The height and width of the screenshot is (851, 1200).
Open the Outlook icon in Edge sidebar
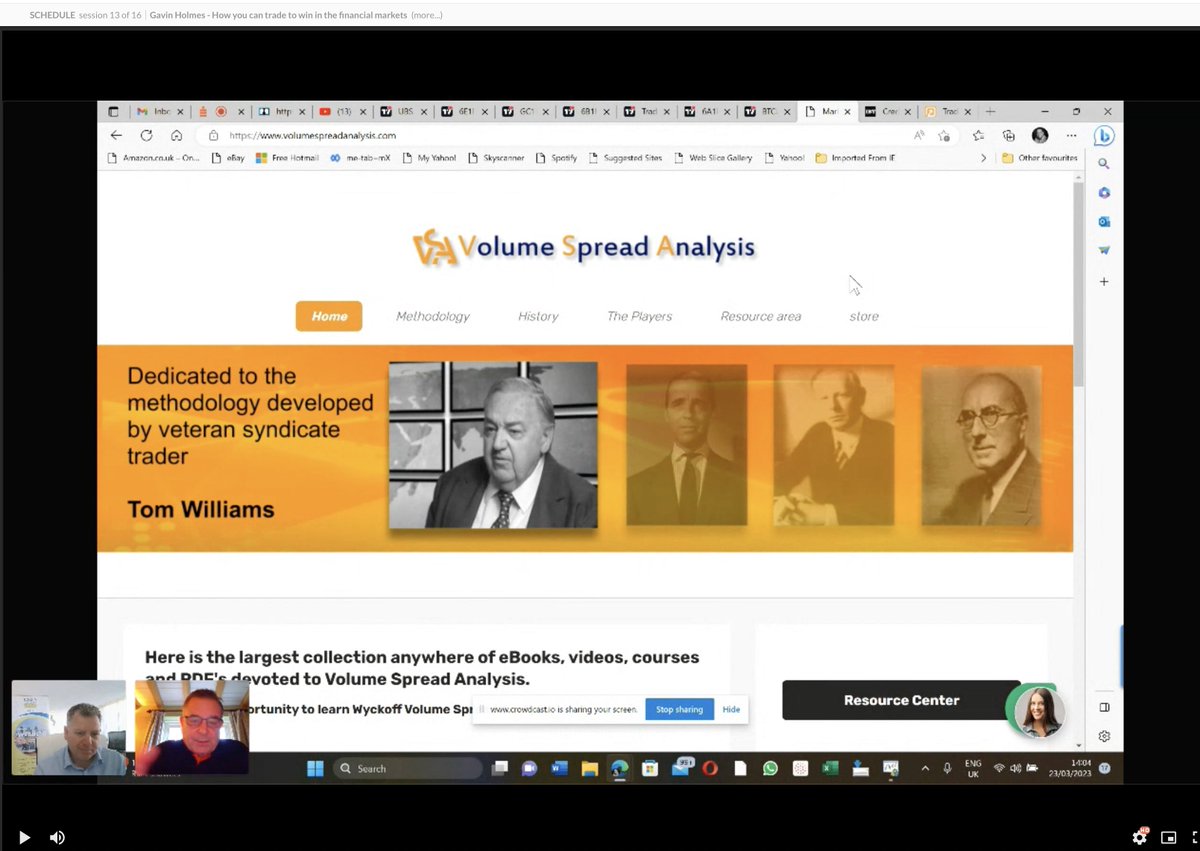click(1104, 221)
